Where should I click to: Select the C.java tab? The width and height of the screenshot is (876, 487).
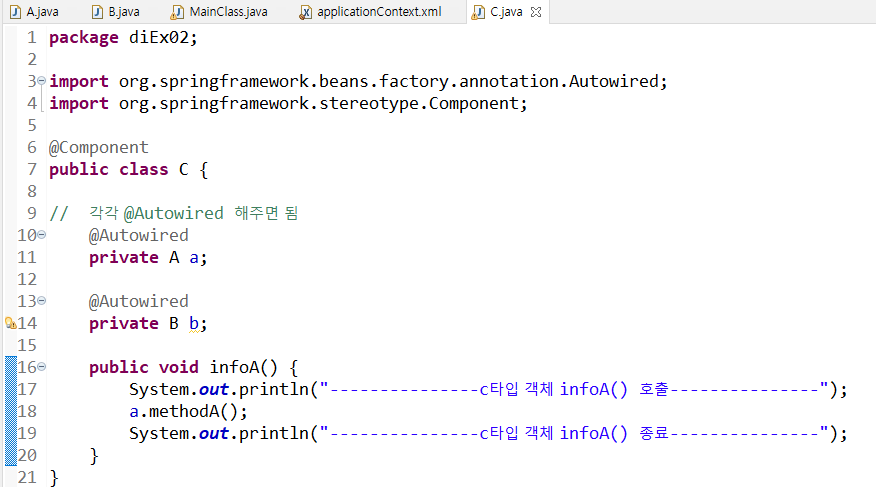[506, 12]
